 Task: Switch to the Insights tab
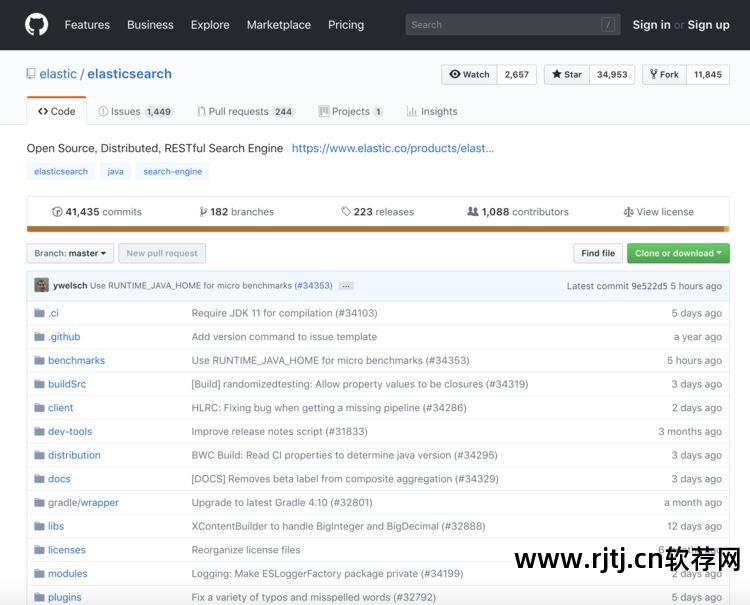(x=432, y=111)
